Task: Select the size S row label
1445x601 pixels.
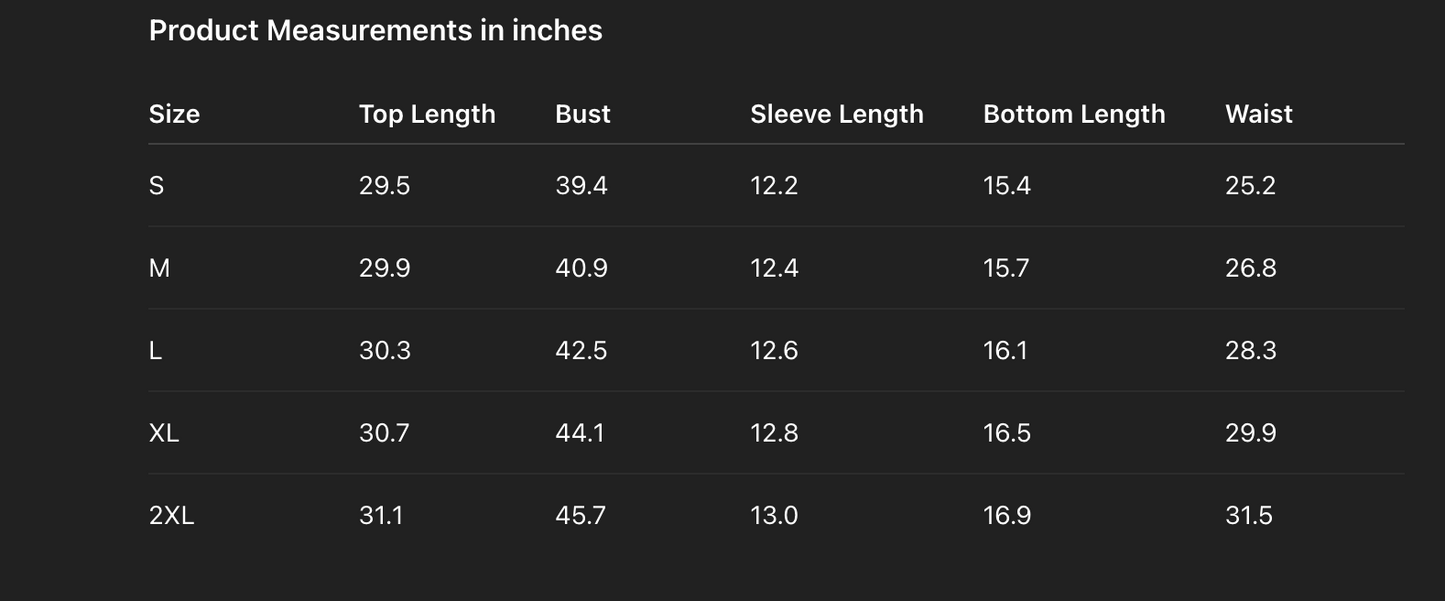Action: tap(156, 186)
